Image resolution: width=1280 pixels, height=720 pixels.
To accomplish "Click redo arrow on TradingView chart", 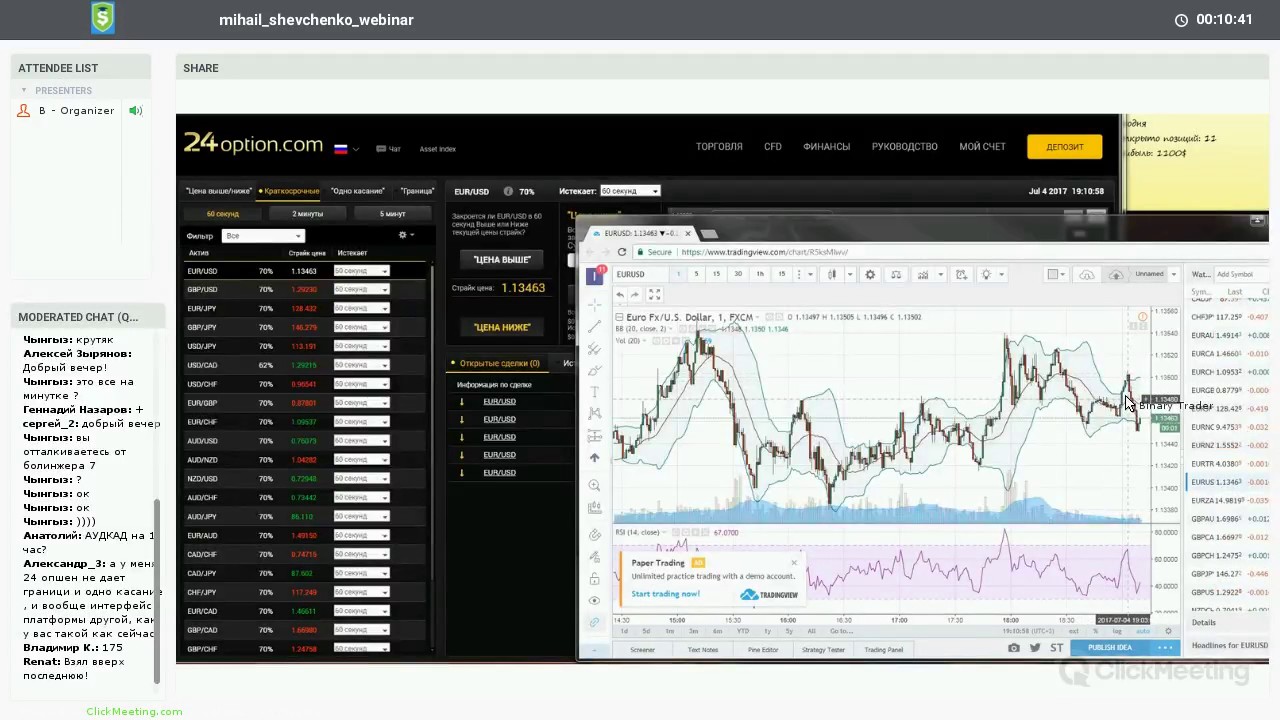I will (635, 295).
